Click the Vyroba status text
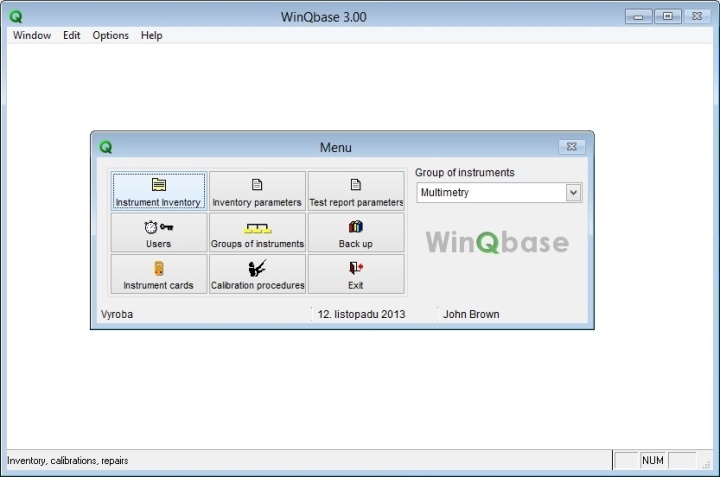720x477 pixels. pyautogui.click(x=117, y=314)
